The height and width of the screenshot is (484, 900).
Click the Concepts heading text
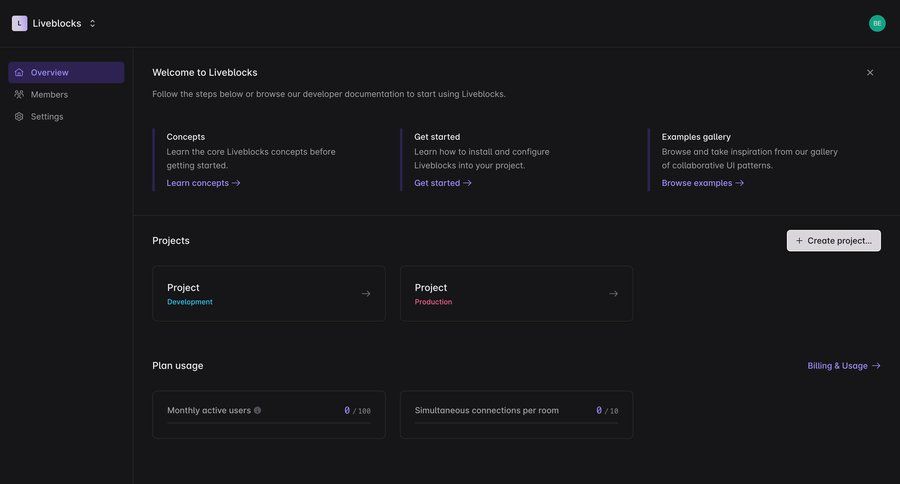[x=185, y=137]
